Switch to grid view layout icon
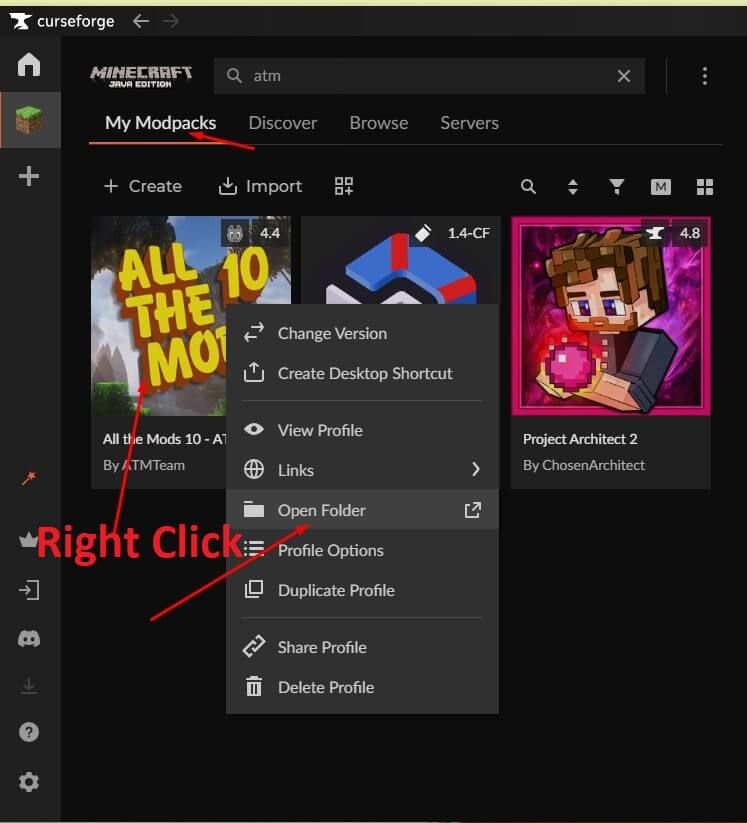Viewport: 747px width, 823px height. [x=704, y=186]
